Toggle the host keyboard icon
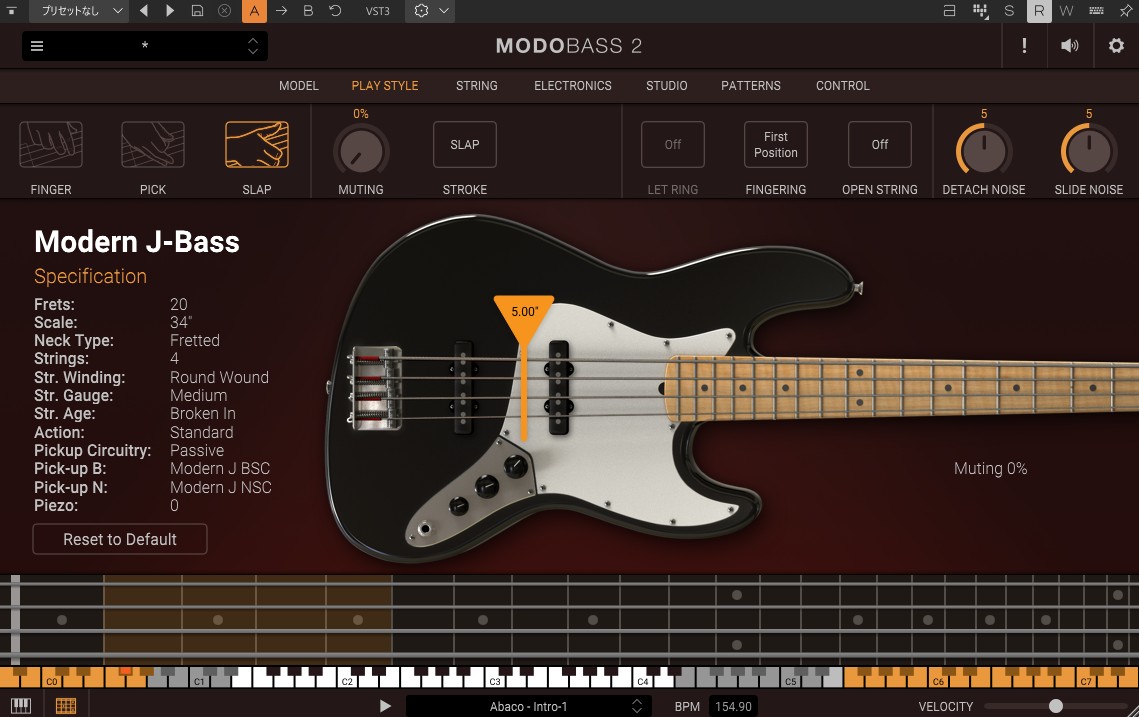 [1097, 11]
